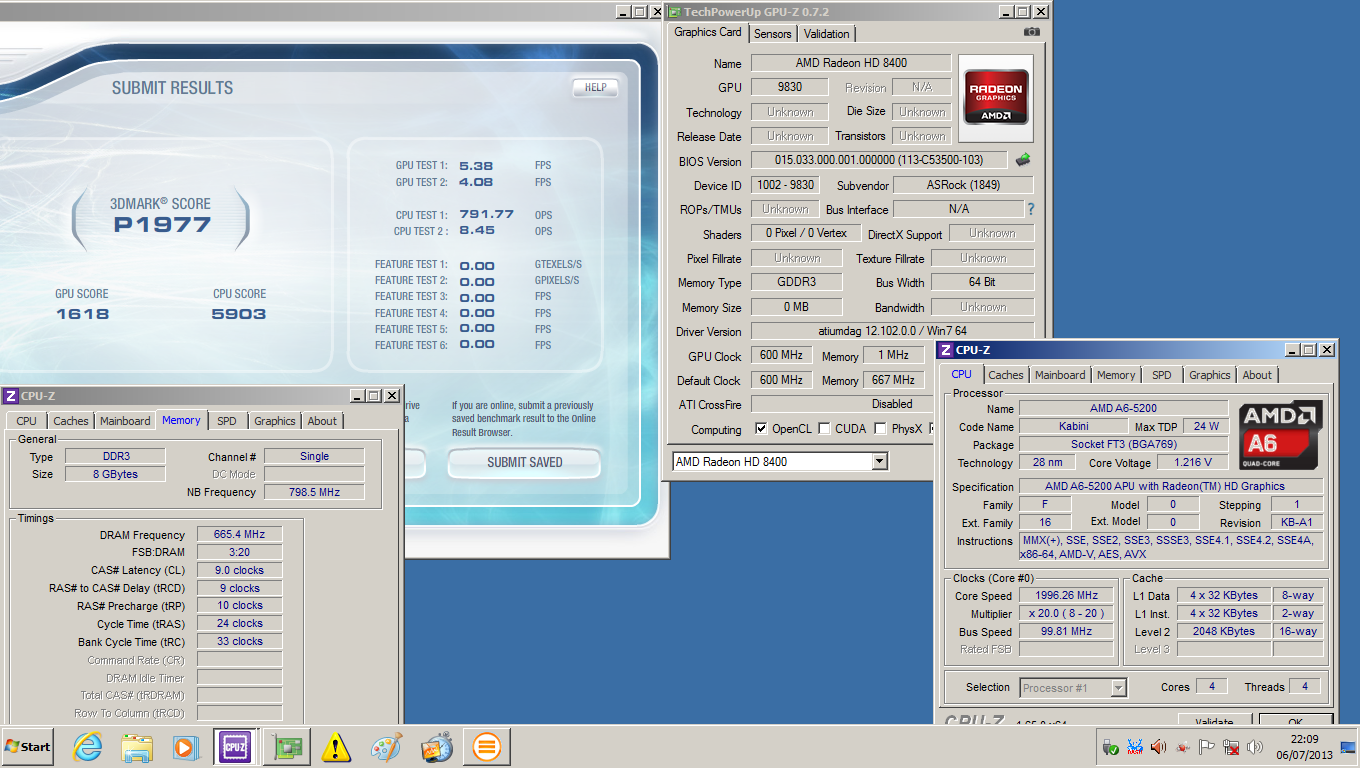The image size is (1360, 768).
Task: Open the Memory tab in right CPU-Z window
Action: click(1116, 375)
